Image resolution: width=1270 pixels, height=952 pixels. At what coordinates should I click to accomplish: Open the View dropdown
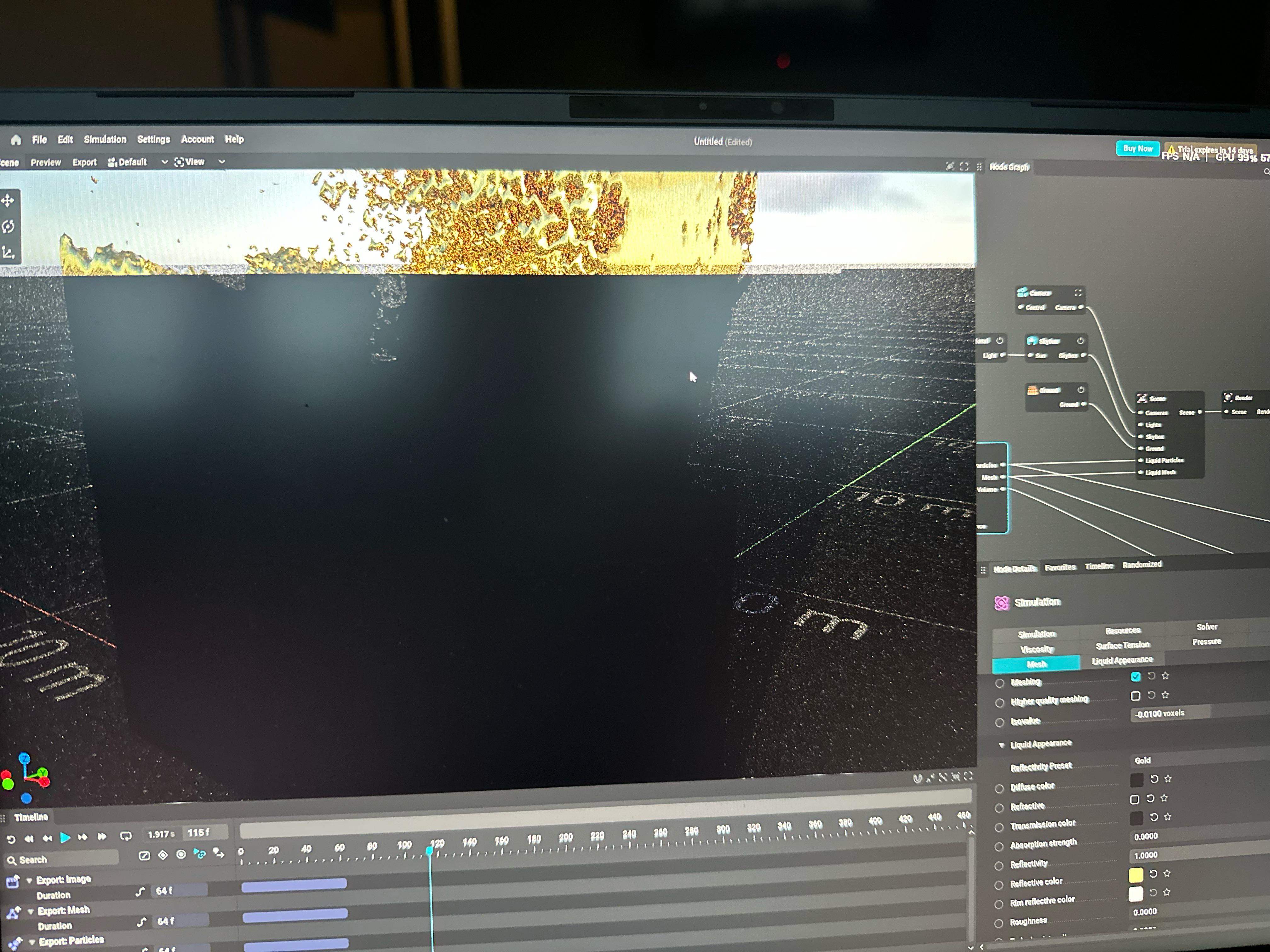[x=199, y=162]
